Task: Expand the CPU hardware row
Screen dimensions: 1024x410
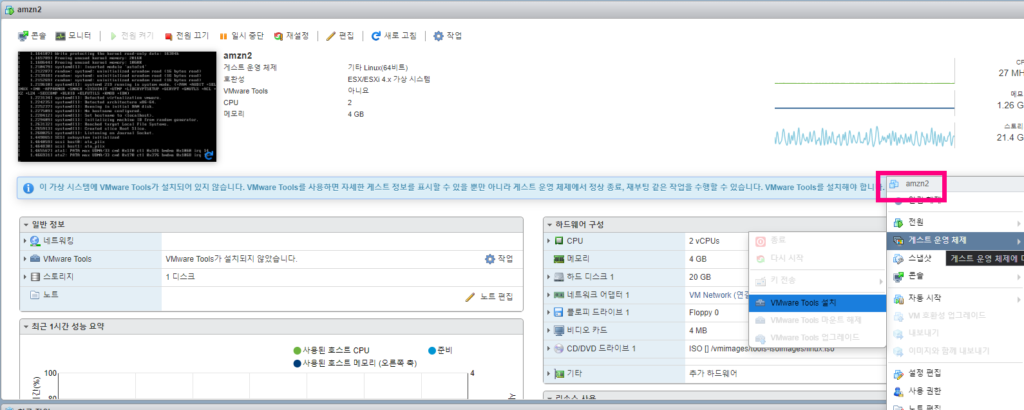Action: tap(549, 241)
